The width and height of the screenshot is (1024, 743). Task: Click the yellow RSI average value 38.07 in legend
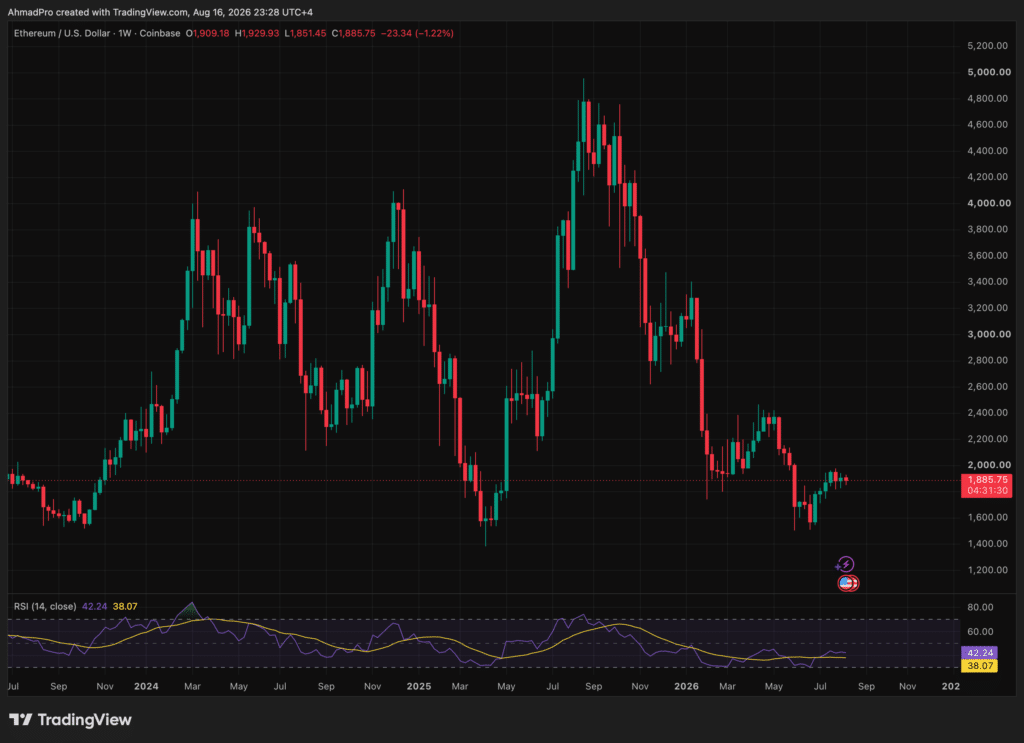coord(125,607)
